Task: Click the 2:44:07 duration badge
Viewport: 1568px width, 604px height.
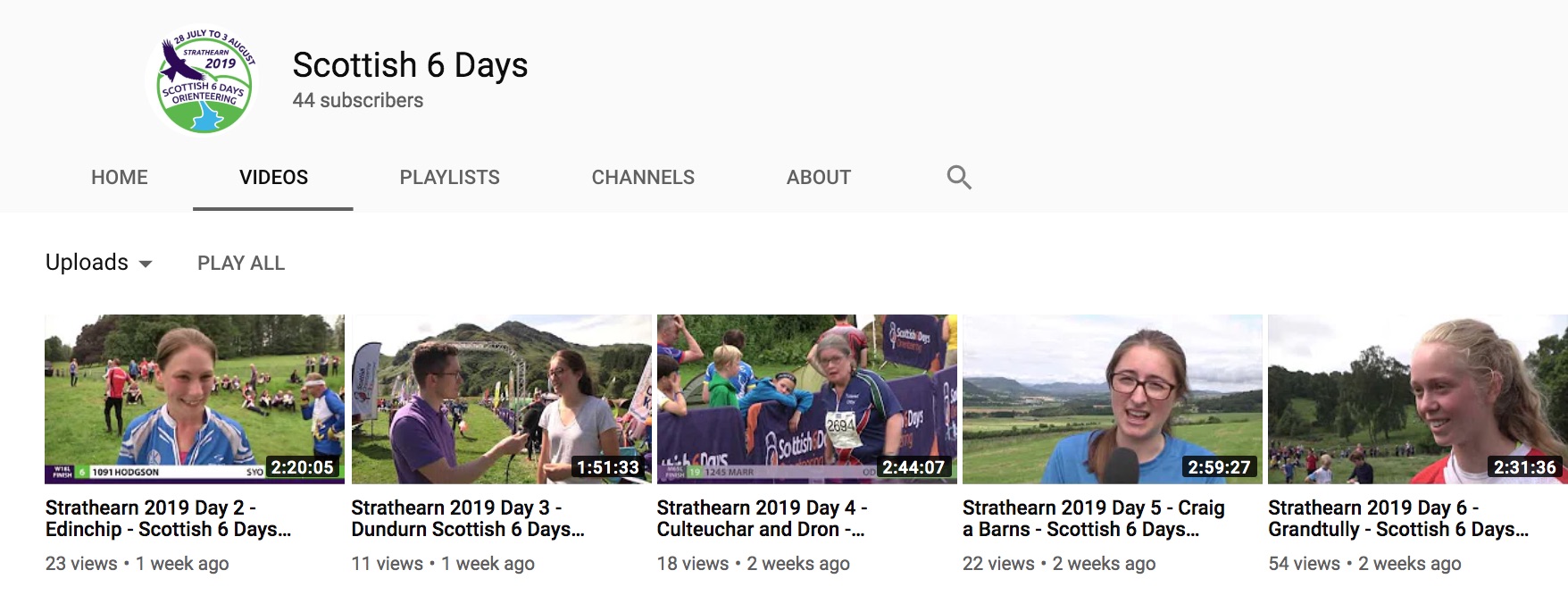Action: point(913,467)
